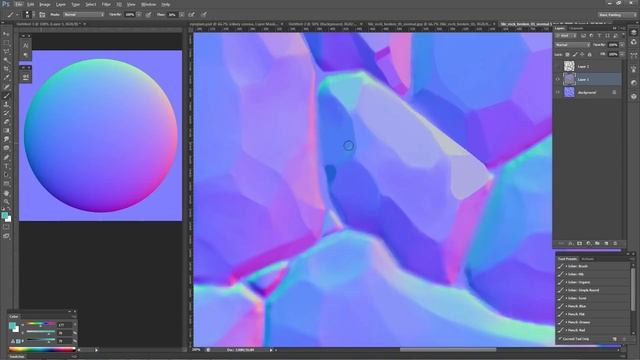This screenshot has height=360, width=640.
Task: Switch to the Tool Presets tab
Action: click(x=567, y=259)
